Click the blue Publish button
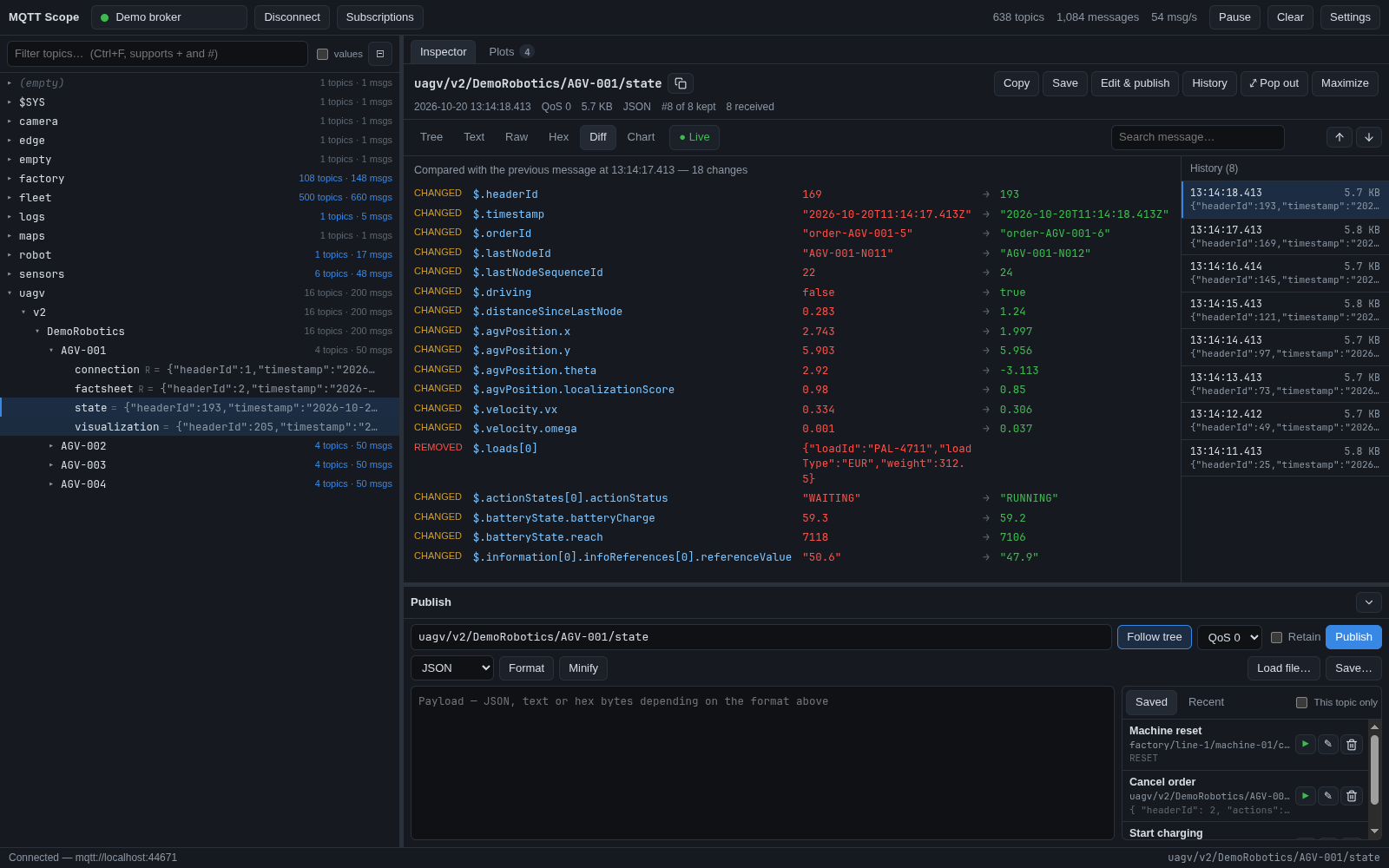 [1353, 637]
